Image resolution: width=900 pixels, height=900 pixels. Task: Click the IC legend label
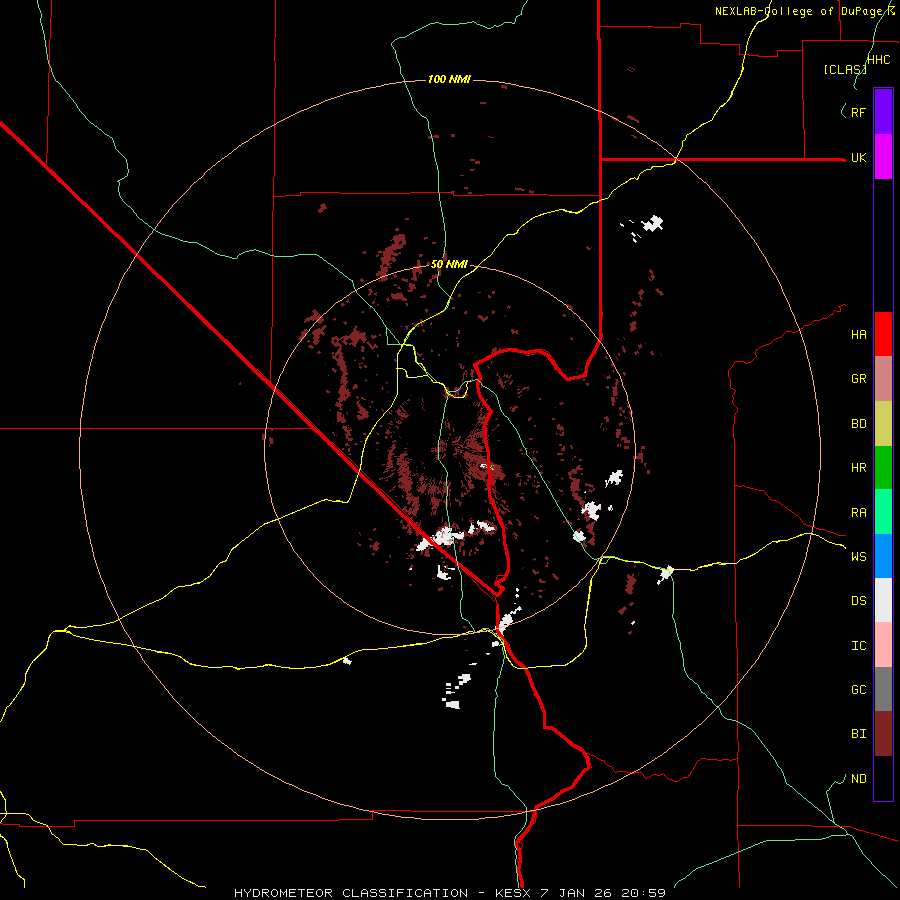point(858,646)
